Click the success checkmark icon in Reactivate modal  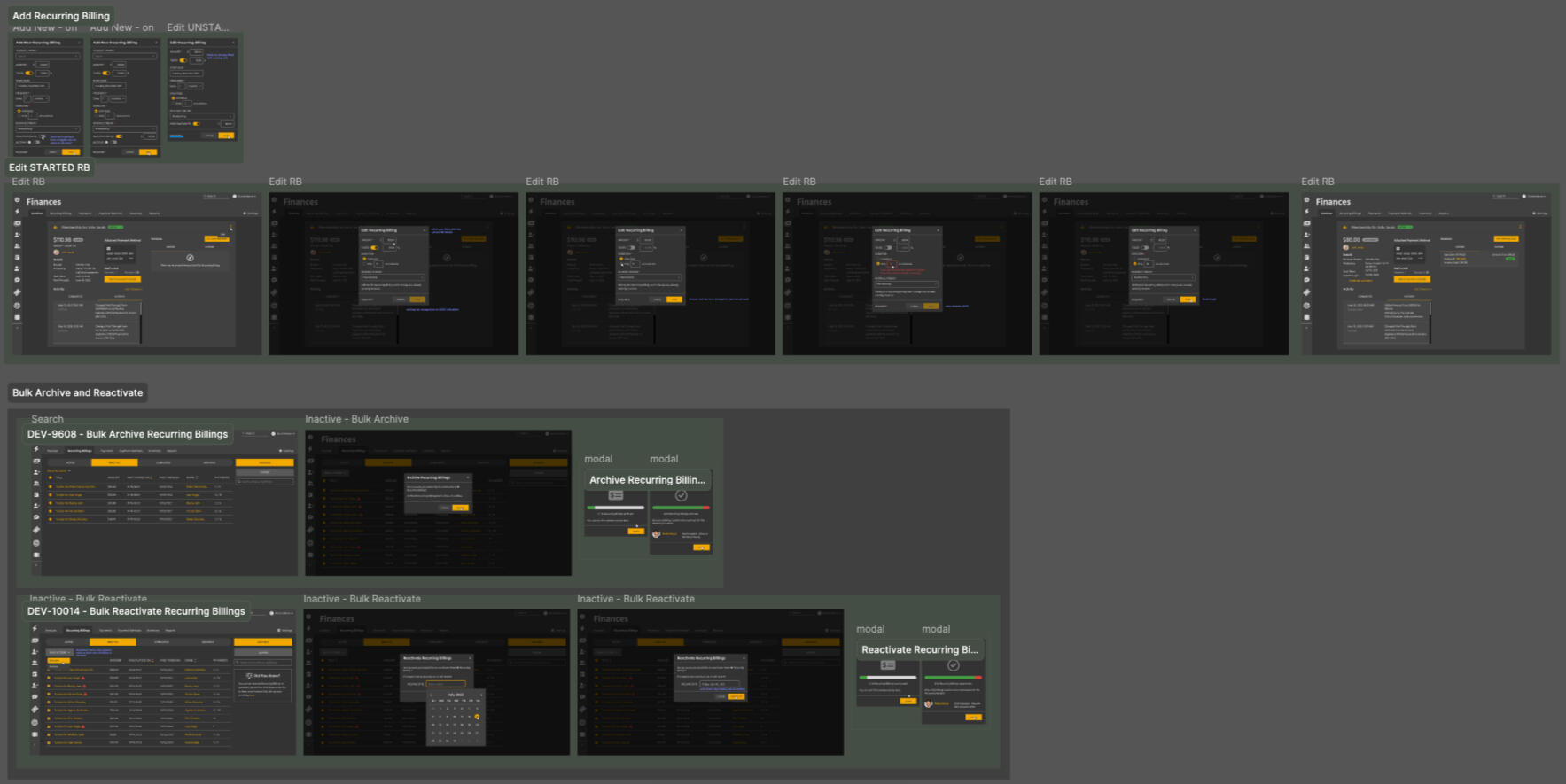click(x=953, y=665)
